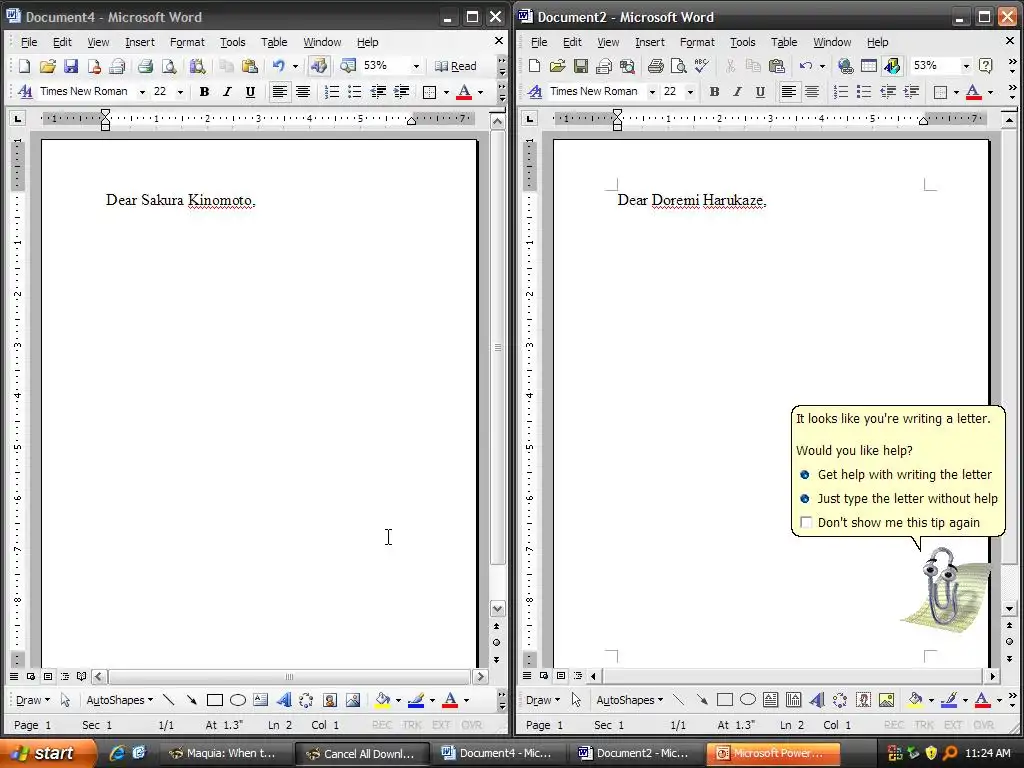Screen dimensions: 1024x768
Task: Click Font Color button in Document4 Formatting toolbar
Action: tap(464, 91)
